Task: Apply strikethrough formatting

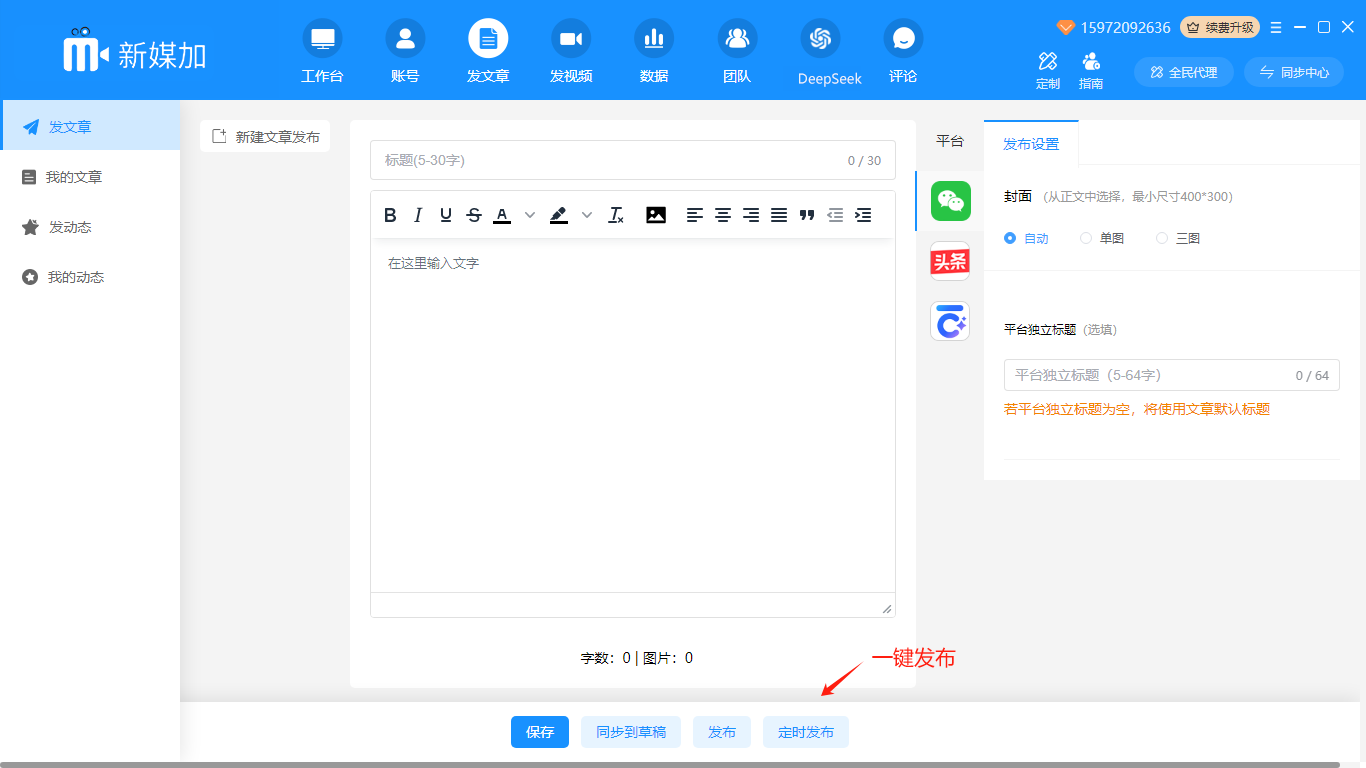Action: tap(474, 215)
